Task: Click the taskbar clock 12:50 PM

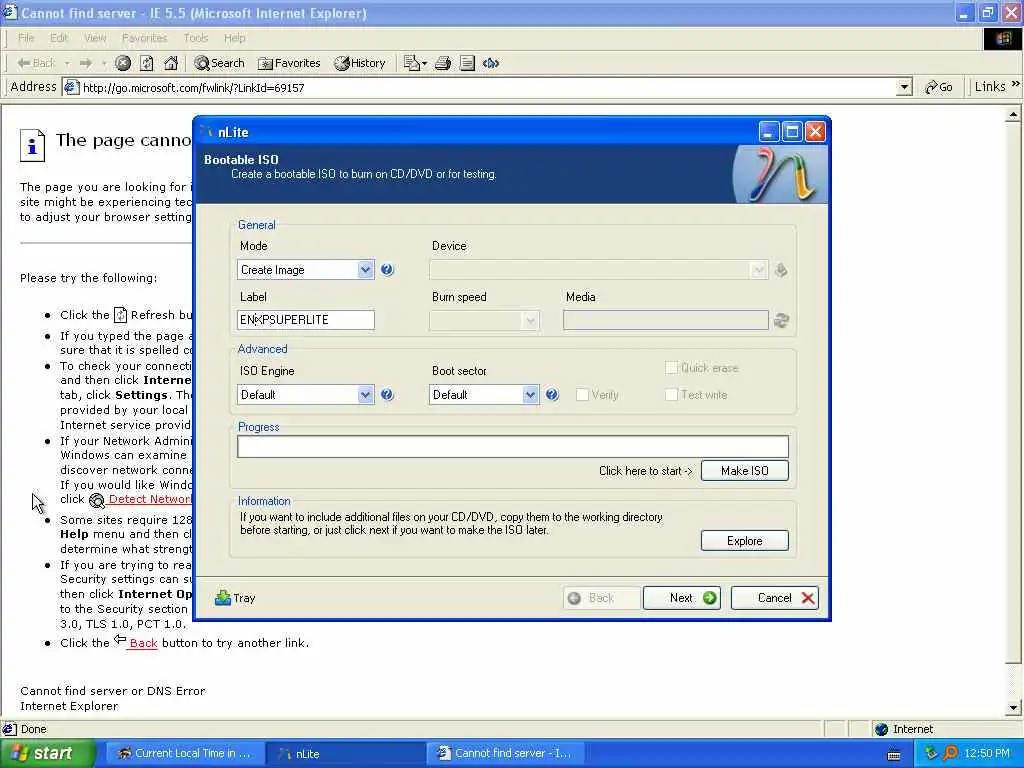Action: coord(987,754)
